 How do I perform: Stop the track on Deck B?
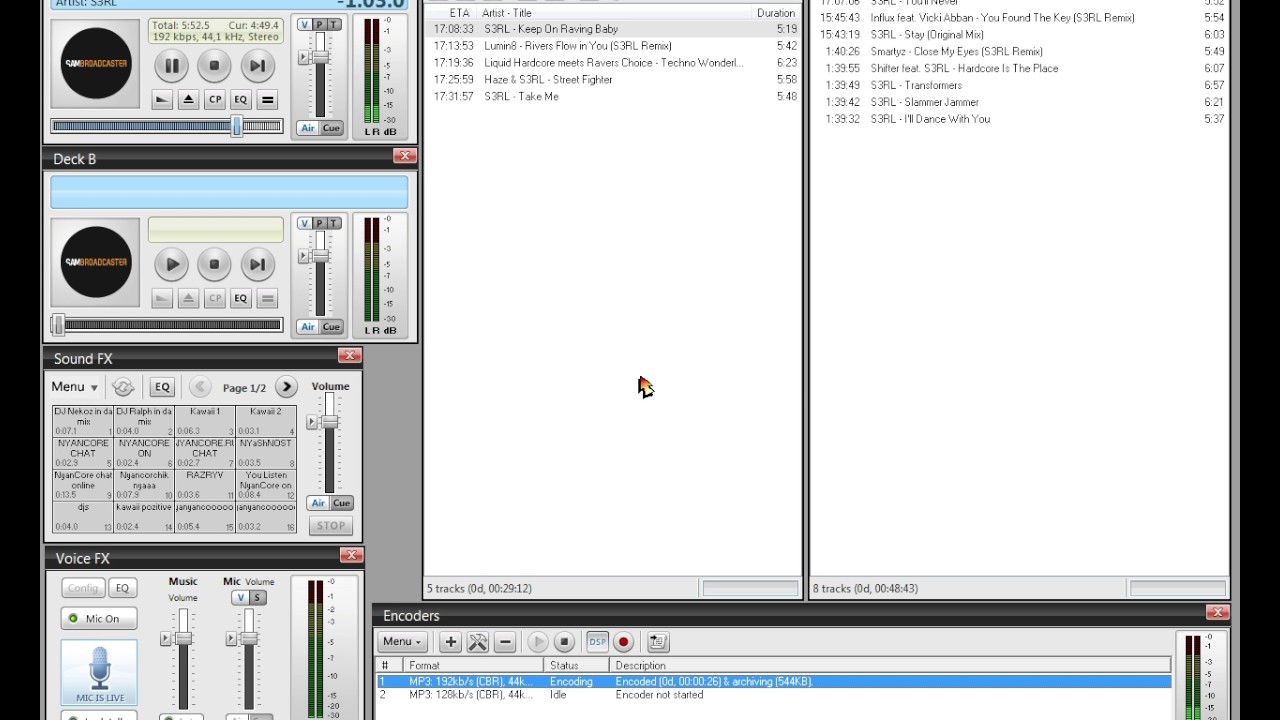(x=214, y=265)
